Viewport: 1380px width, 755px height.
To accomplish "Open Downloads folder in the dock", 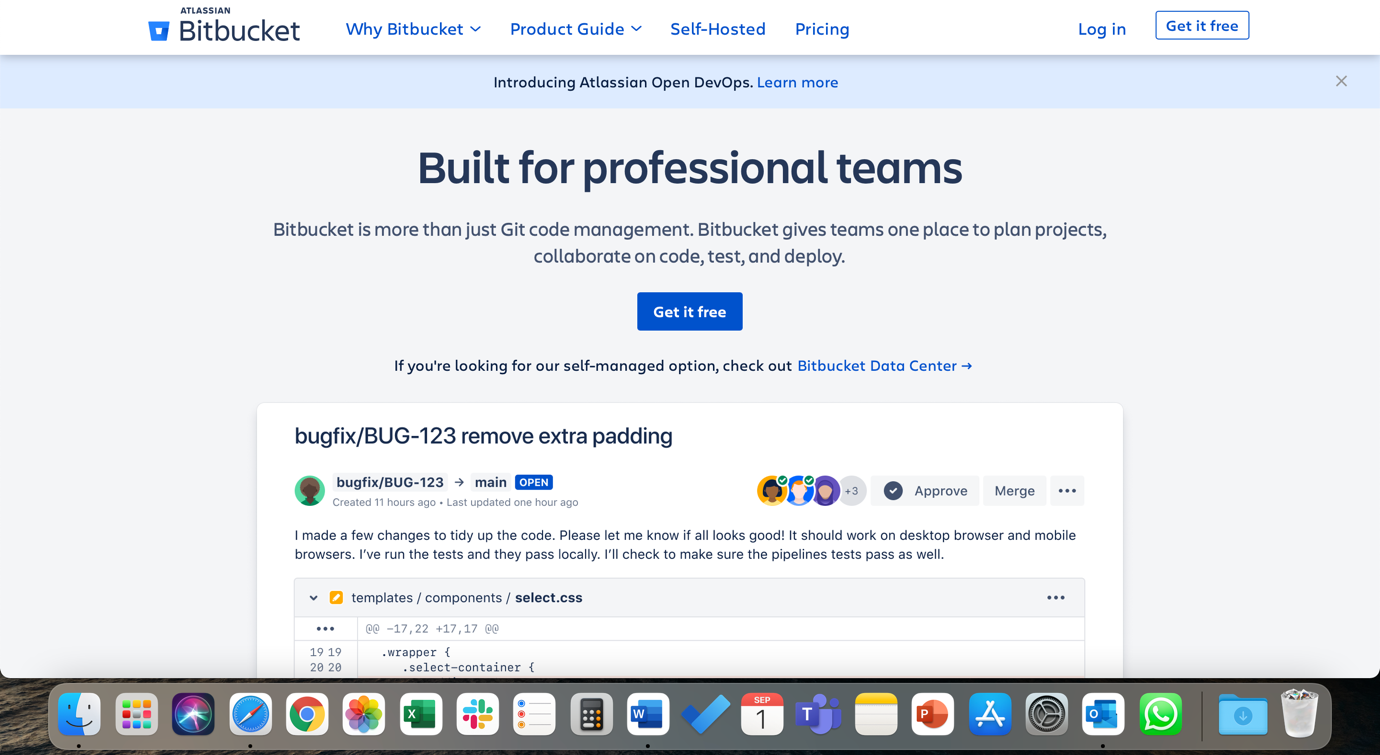I will (x=1243, y=714).
